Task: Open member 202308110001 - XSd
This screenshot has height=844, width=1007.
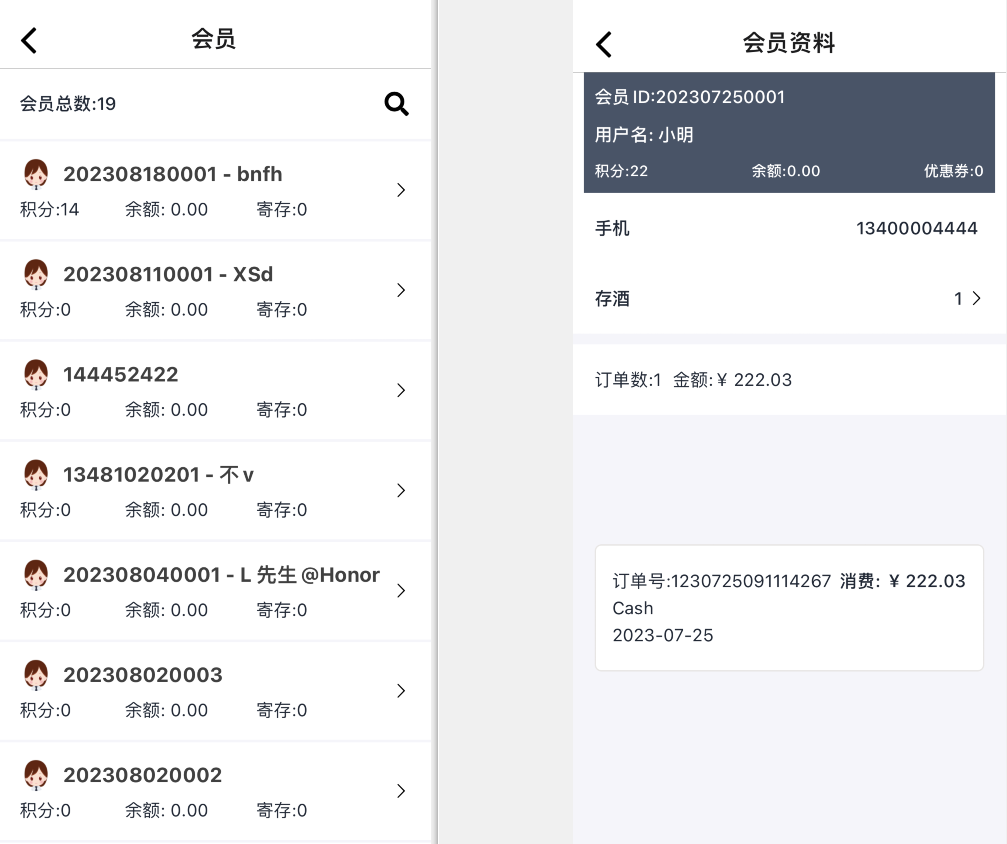Action: pyautogui.click(x=215, y=290)
